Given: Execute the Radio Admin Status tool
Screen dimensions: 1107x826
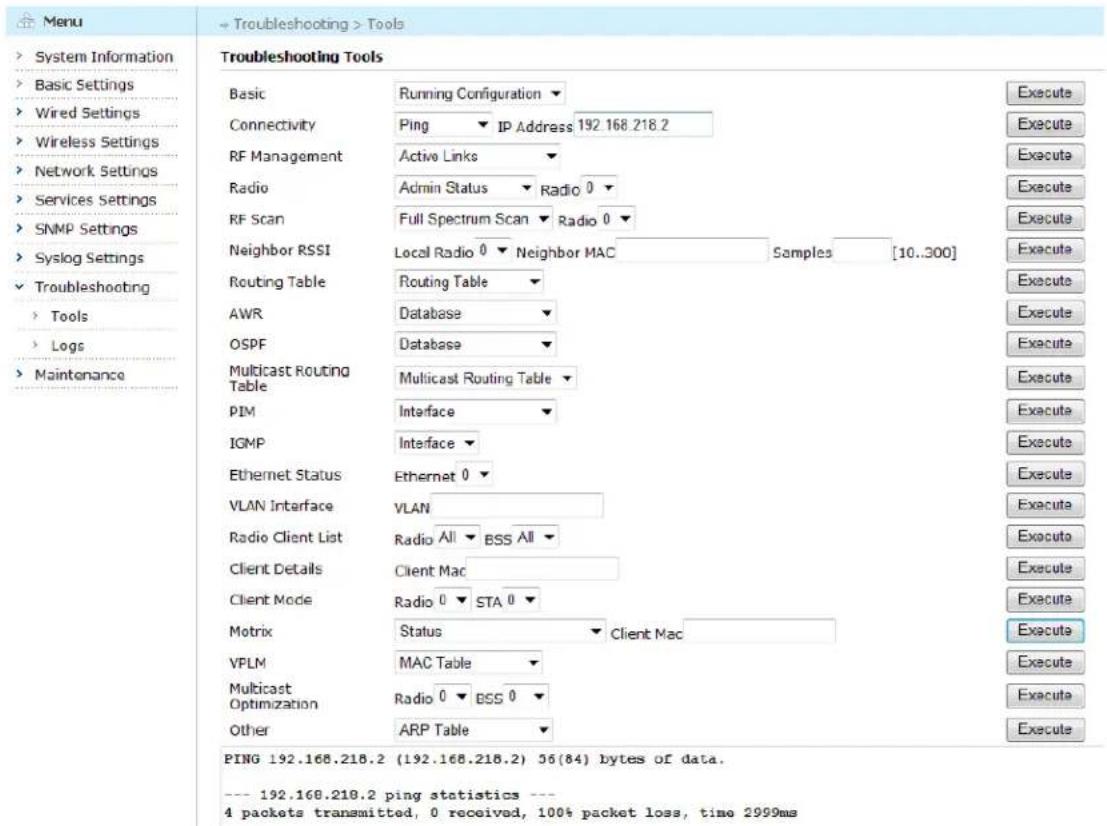Looking at the screenshot, I should tap(1045, 187).
